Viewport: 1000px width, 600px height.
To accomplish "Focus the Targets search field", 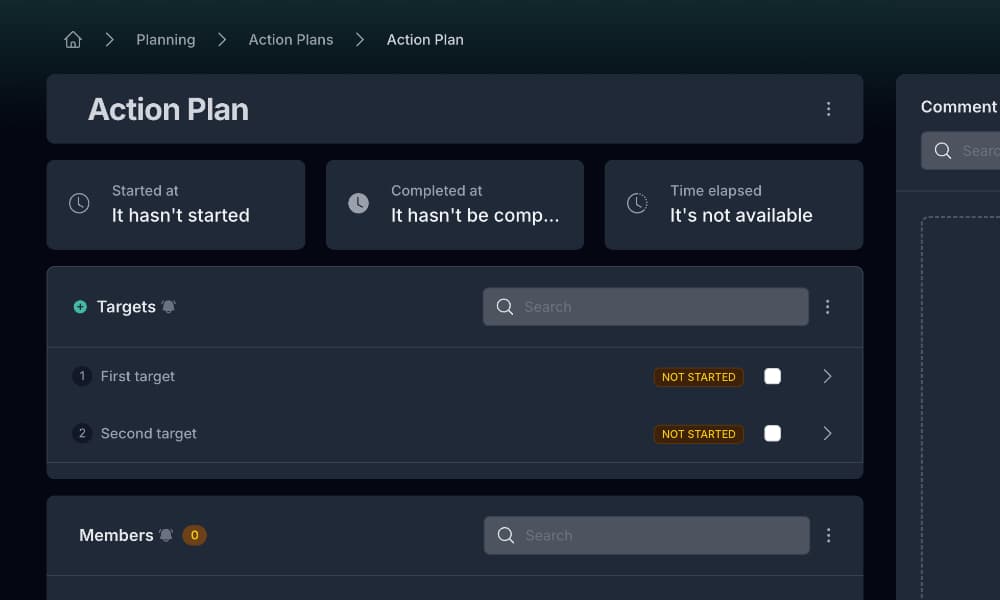I will click(645, 307).
